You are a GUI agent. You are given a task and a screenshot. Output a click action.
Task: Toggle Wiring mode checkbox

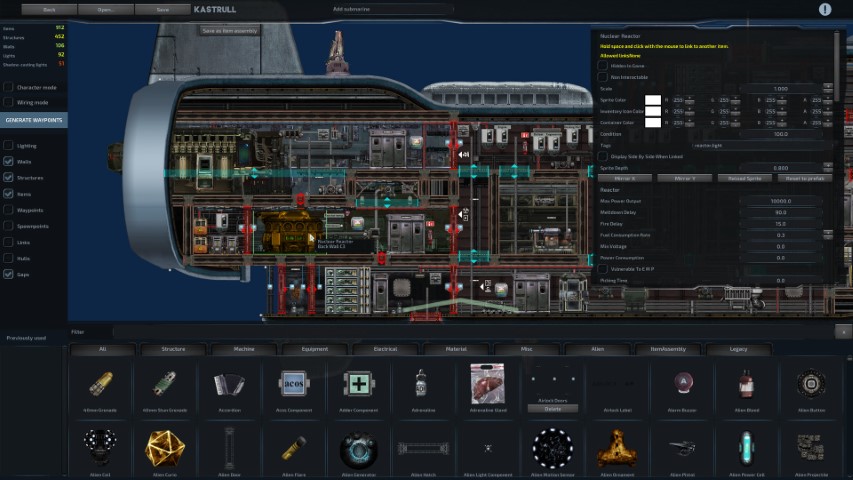pos(9,102)
